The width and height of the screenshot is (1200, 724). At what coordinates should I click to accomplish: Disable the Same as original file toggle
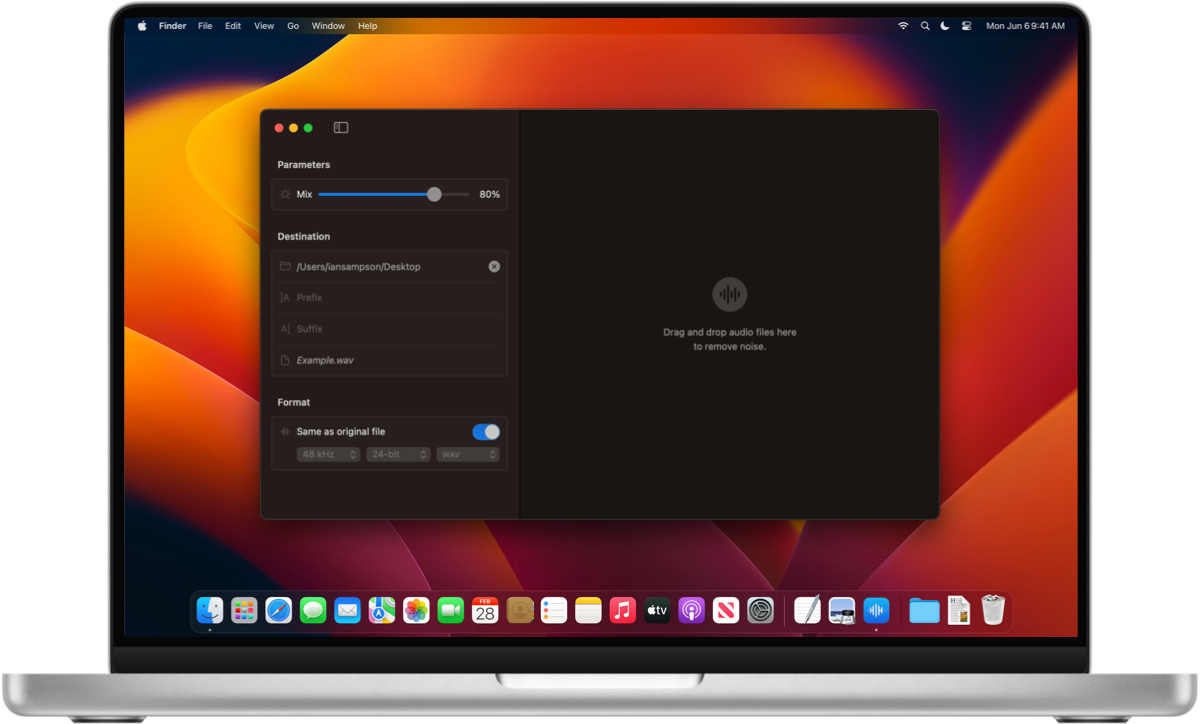(x=484, y=431)
